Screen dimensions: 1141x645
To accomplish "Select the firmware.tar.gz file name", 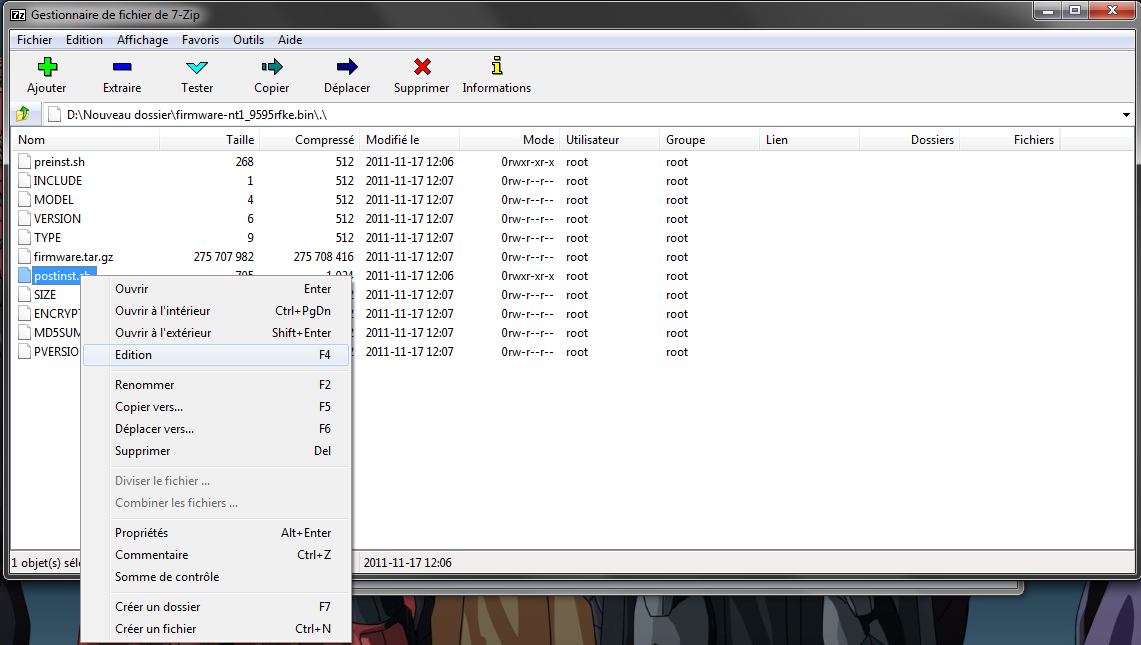I will [73, 256].
